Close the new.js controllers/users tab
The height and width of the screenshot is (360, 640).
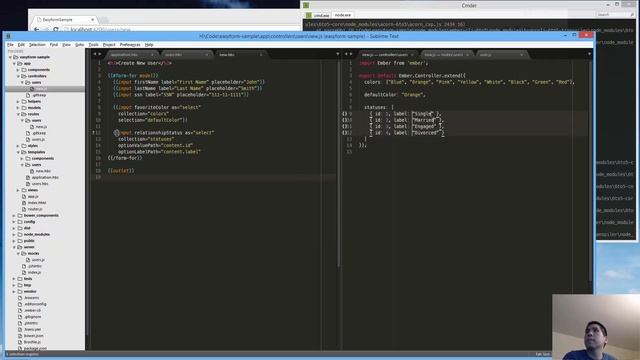[412, 55]
